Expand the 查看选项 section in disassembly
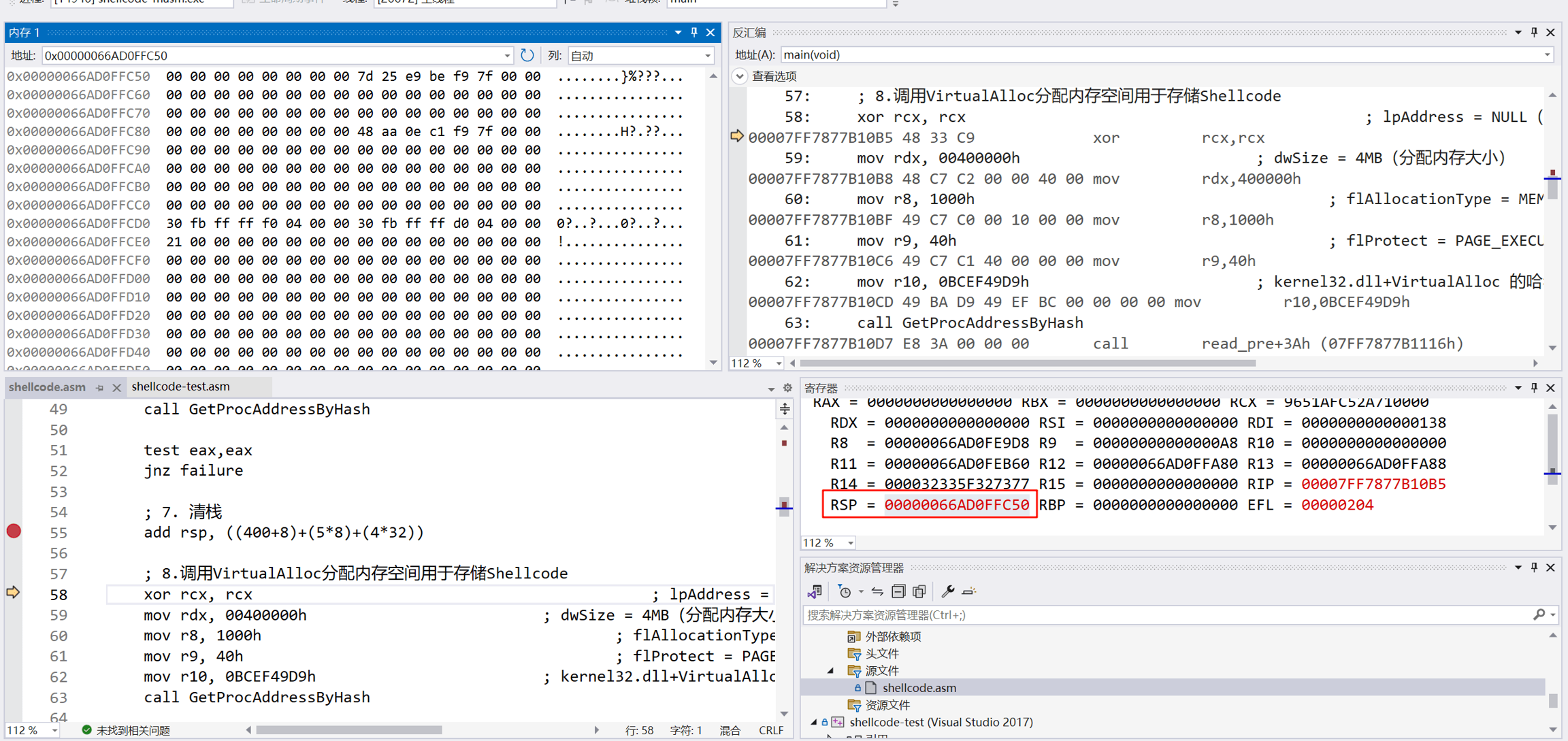Screen dimensions: 1568x741 (x=740, y=76)
